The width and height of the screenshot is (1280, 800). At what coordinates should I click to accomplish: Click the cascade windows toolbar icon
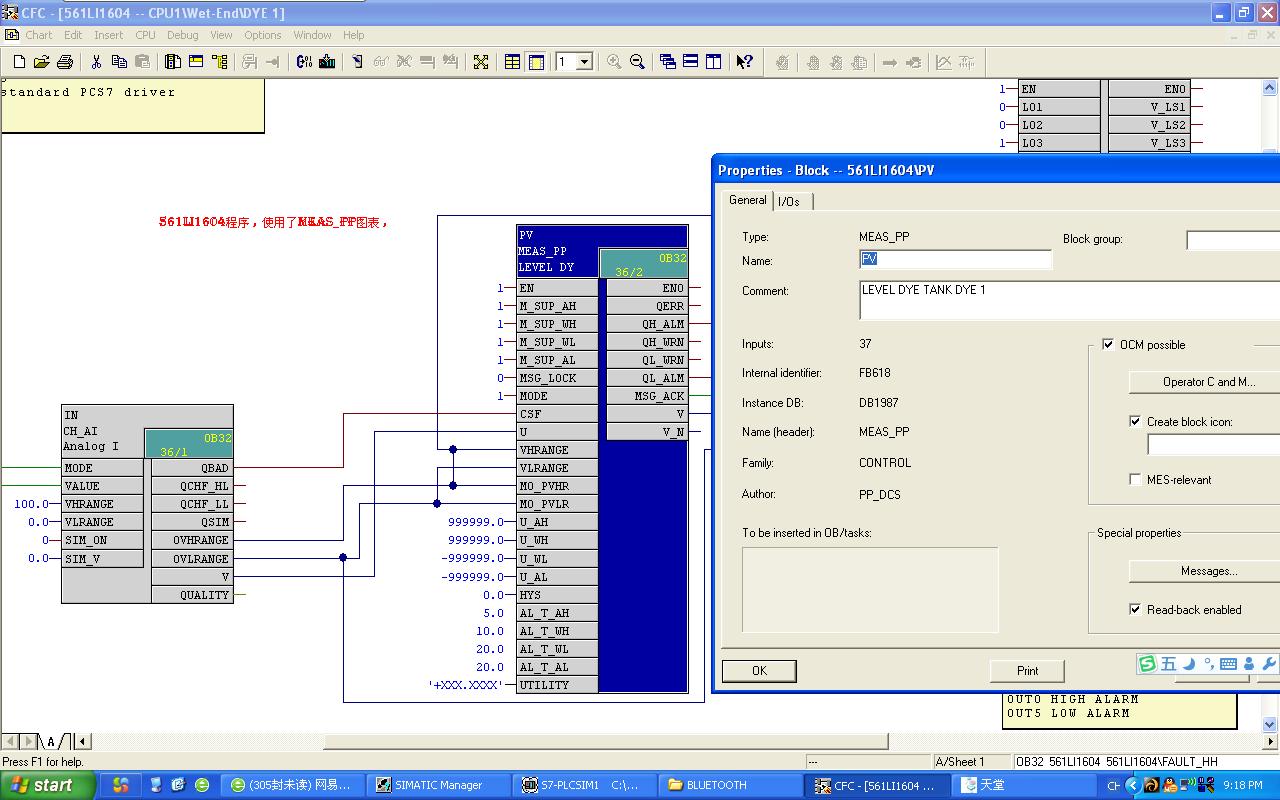[668, 62]
